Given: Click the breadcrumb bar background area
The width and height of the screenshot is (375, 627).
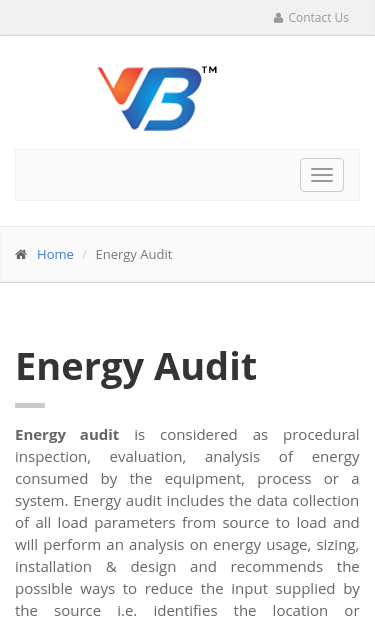Looking at the screenshot, I should [x=272, y=255].
